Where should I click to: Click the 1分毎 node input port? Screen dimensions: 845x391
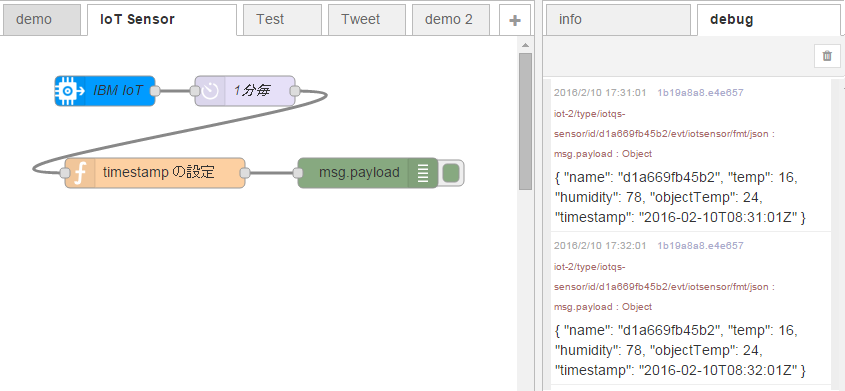coord(195,91)
